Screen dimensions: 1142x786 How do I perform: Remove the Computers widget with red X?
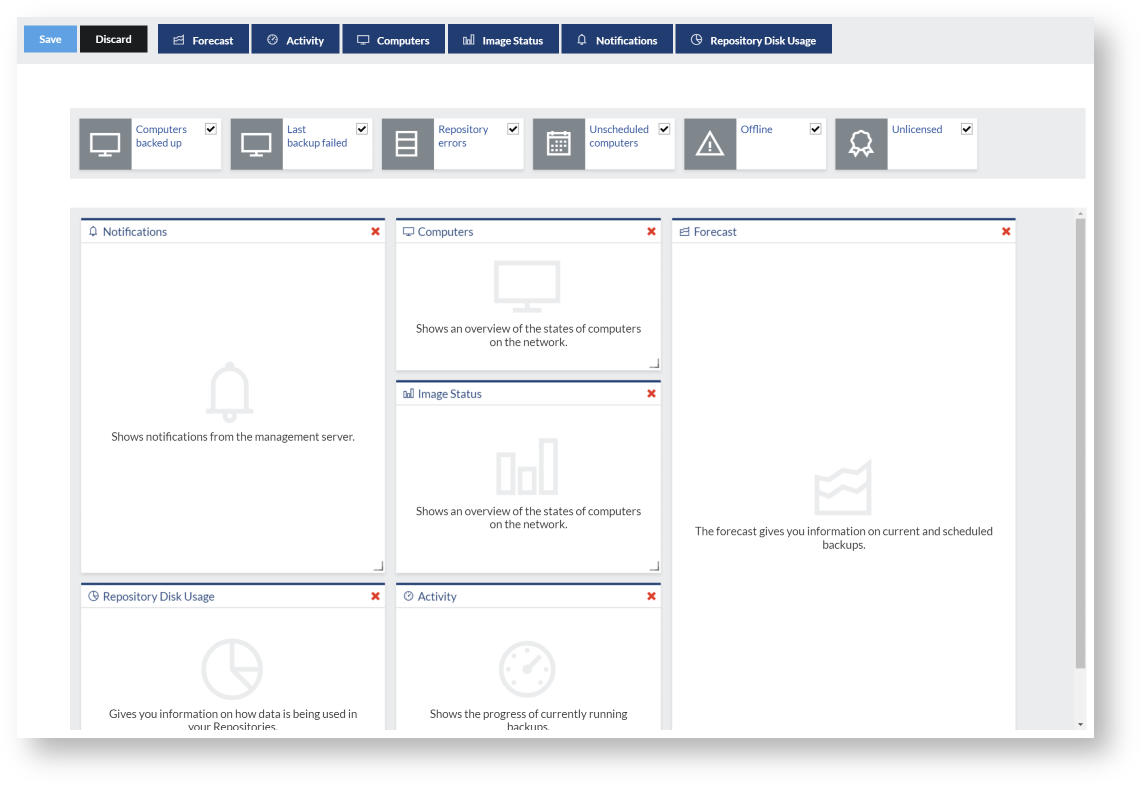[652, 232]
